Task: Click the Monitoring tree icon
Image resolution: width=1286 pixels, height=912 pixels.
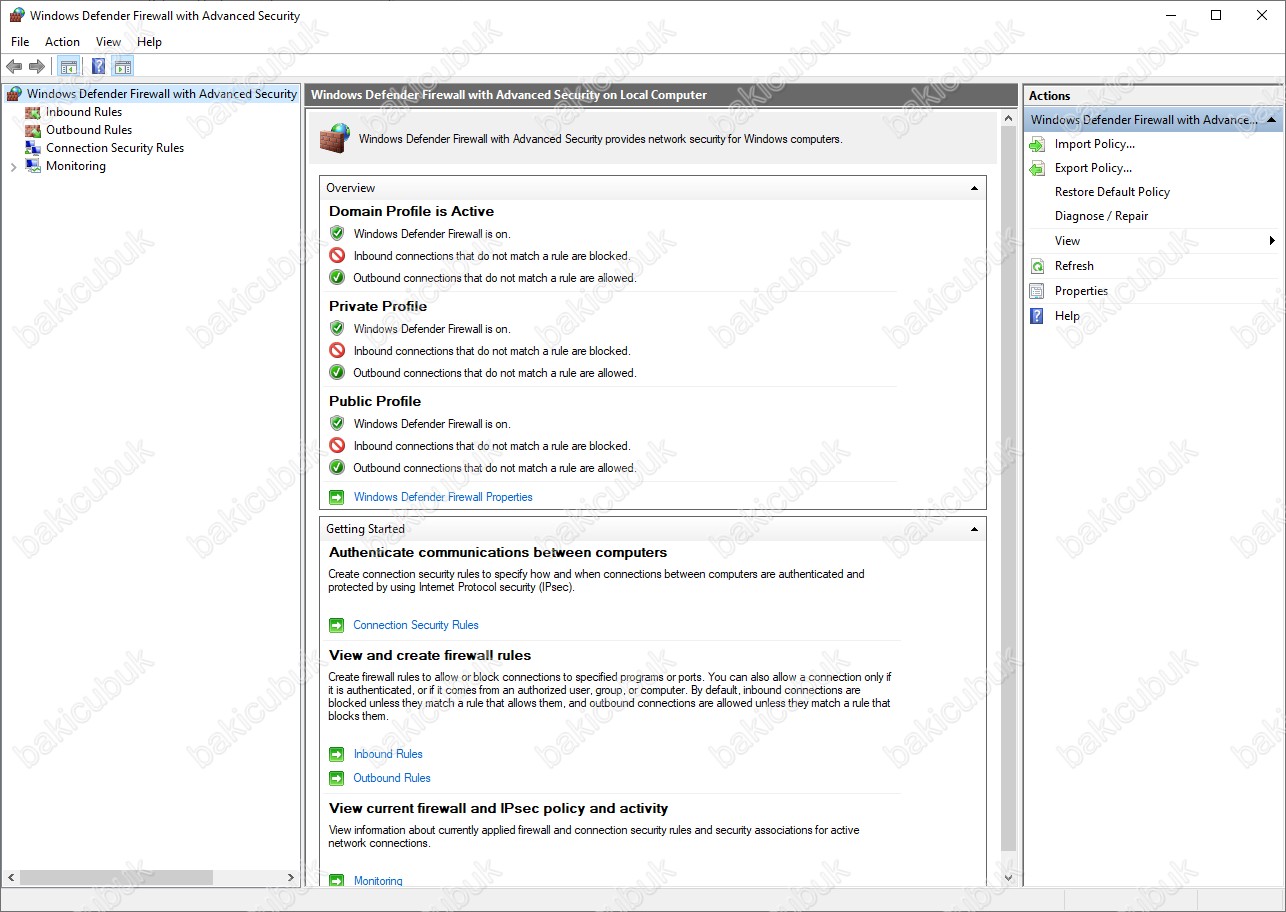Action: (x=33, y=166)
